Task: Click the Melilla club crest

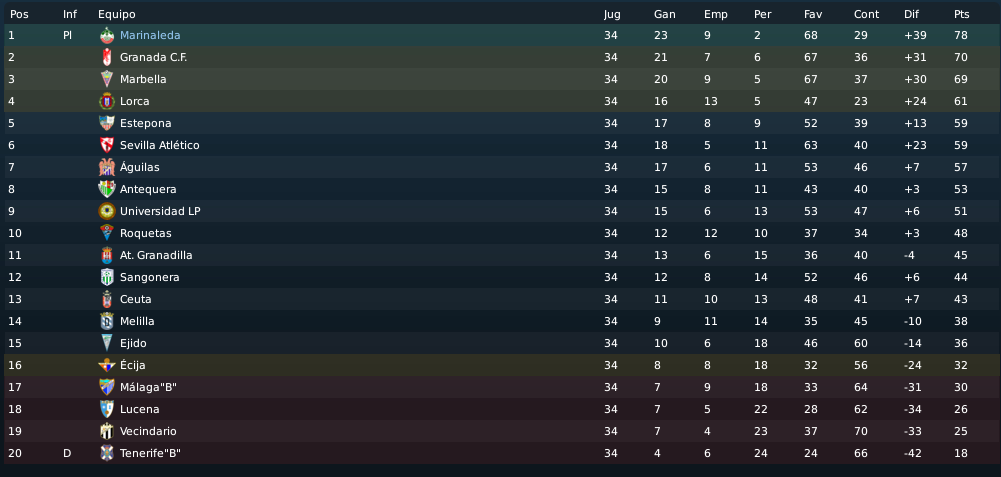Action: [x=107, y=321]
